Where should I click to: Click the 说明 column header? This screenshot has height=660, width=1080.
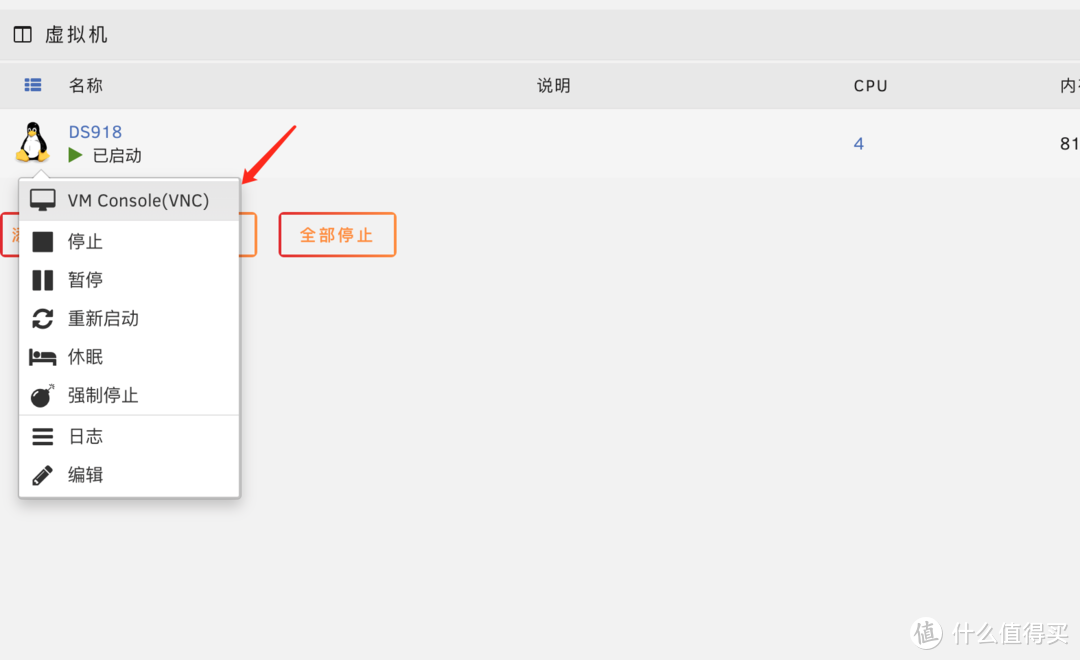click(x=553, y=85)
